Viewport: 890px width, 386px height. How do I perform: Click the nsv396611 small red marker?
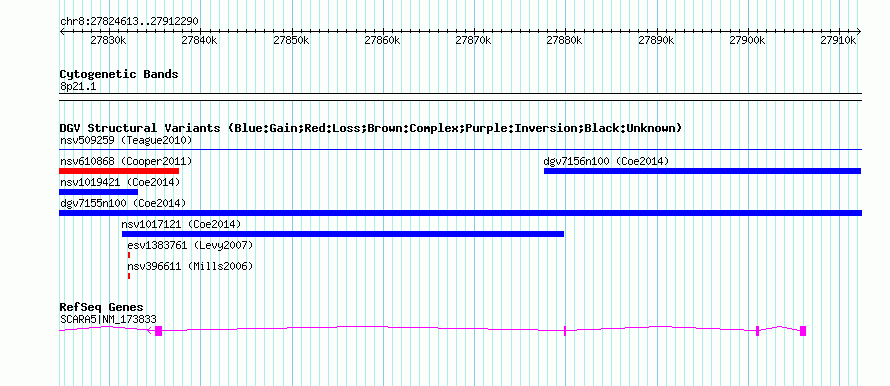[129, 276]
